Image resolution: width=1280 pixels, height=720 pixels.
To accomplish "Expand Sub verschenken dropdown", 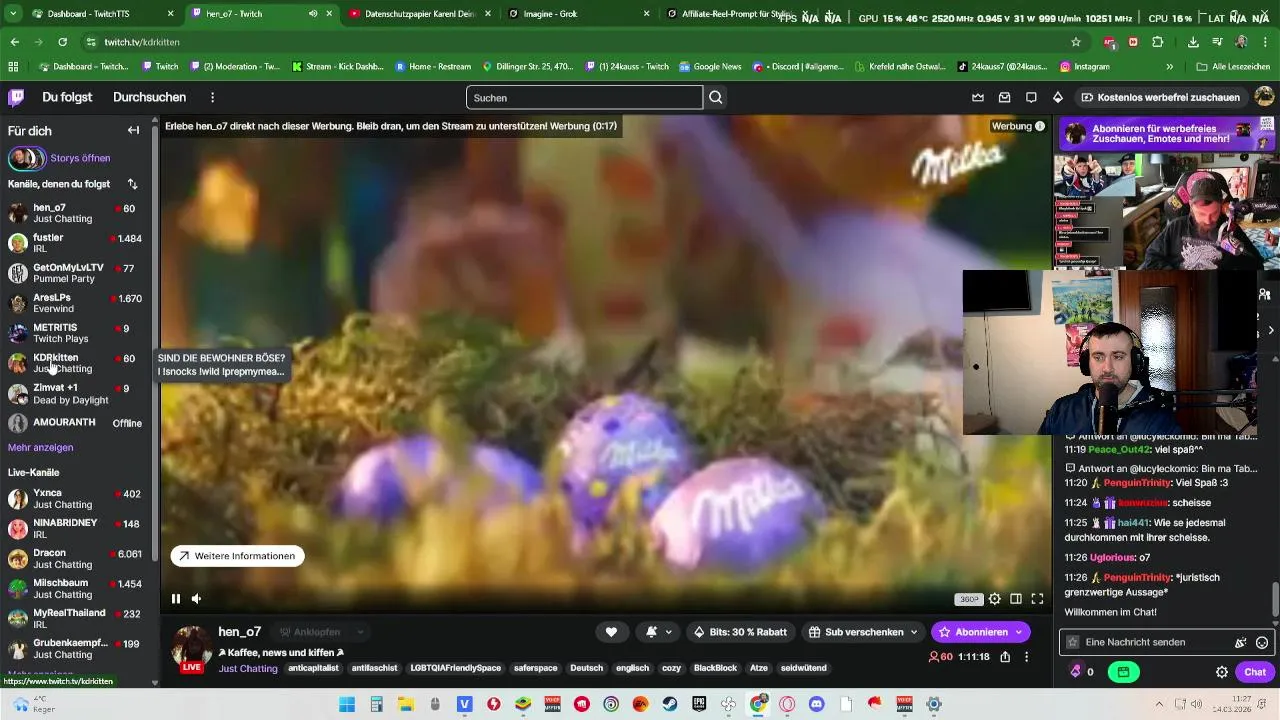I will [x=864, y=632].
